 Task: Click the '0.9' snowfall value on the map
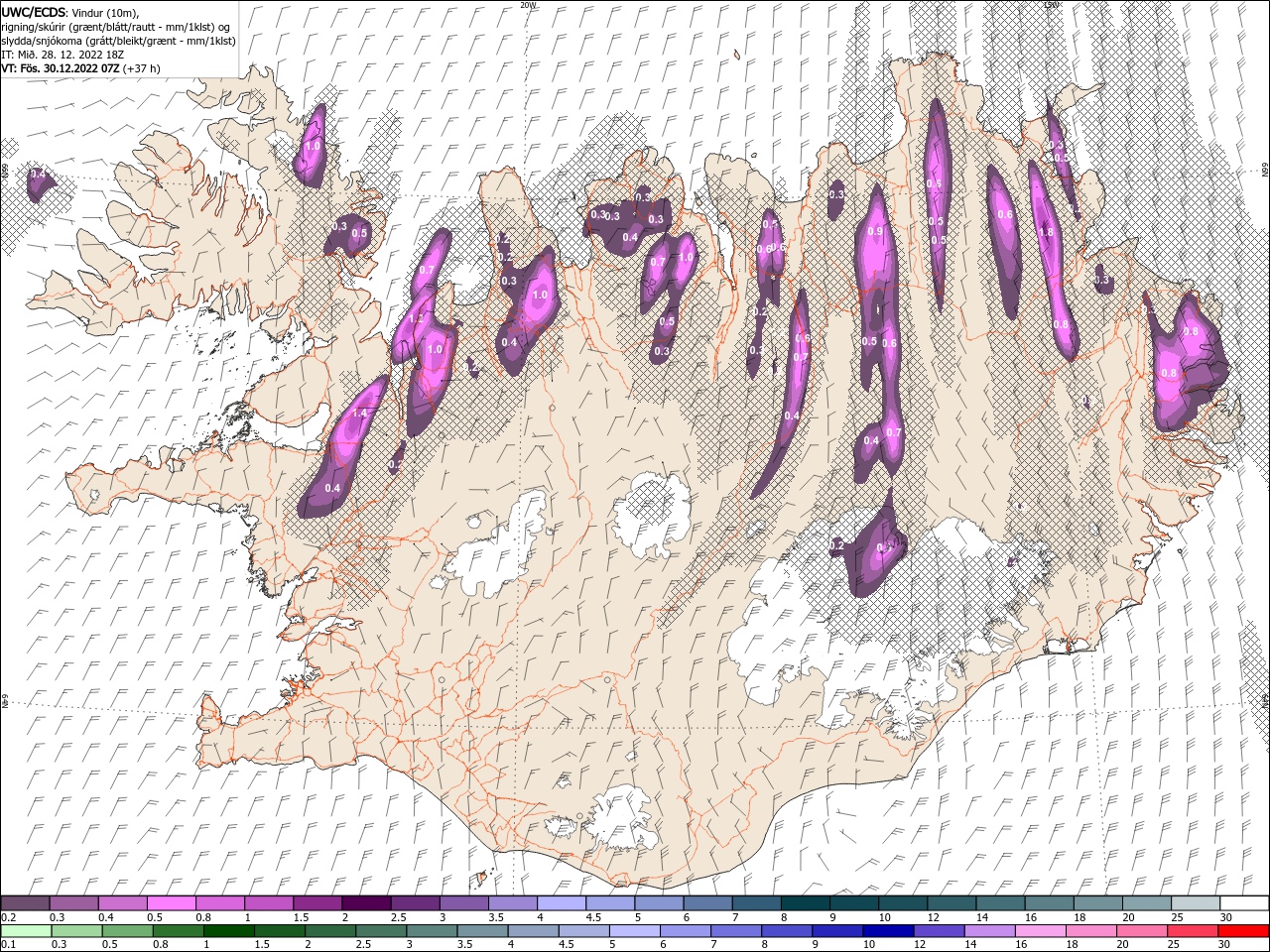point(875,231)
